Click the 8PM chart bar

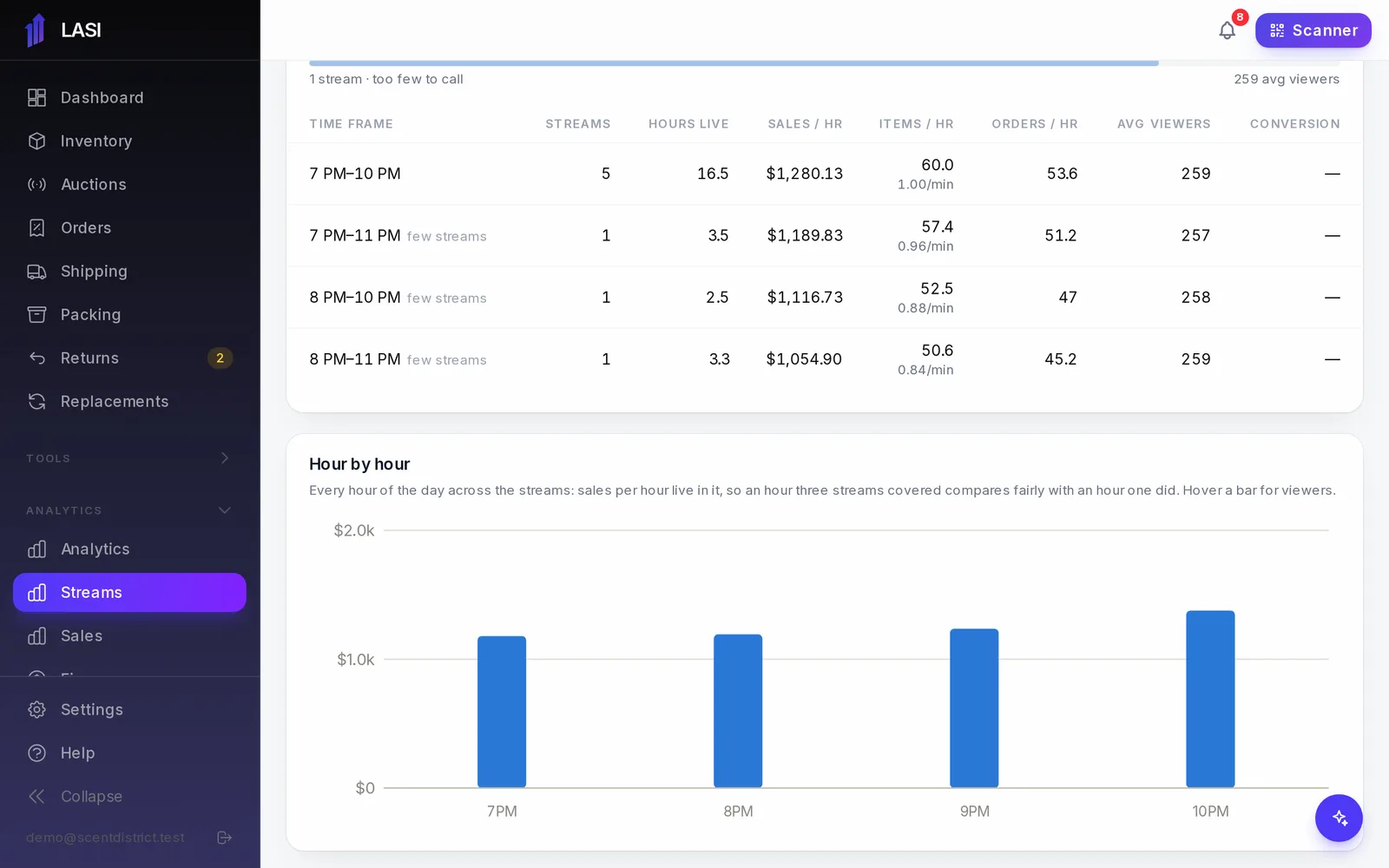(738, 711)
